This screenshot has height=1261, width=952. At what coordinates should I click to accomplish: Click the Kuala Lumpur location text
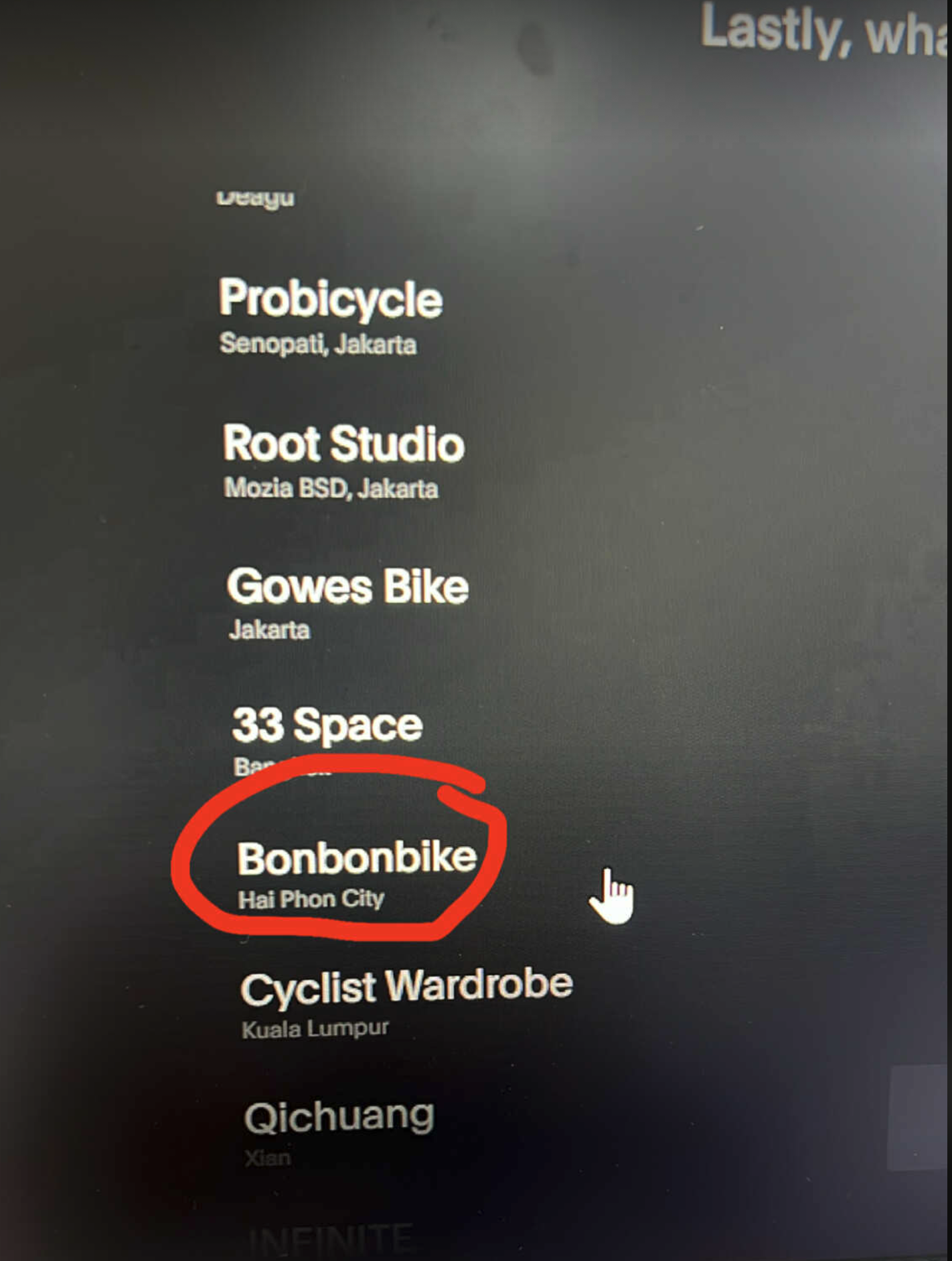[x=315, y=1029]
